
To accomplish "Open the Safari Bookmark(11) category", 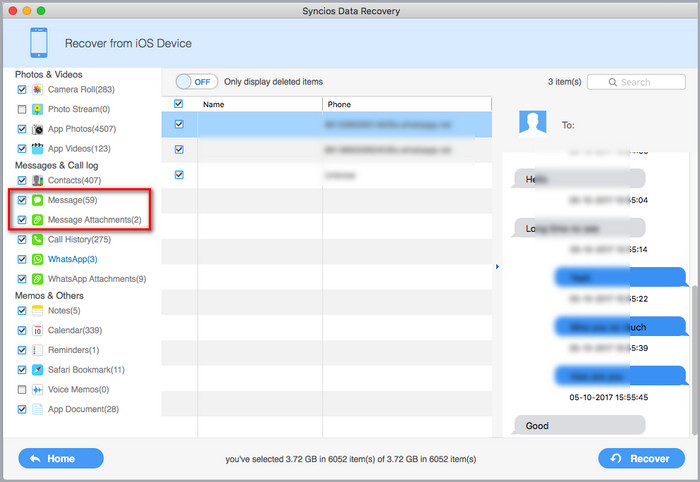I will 86,370.
